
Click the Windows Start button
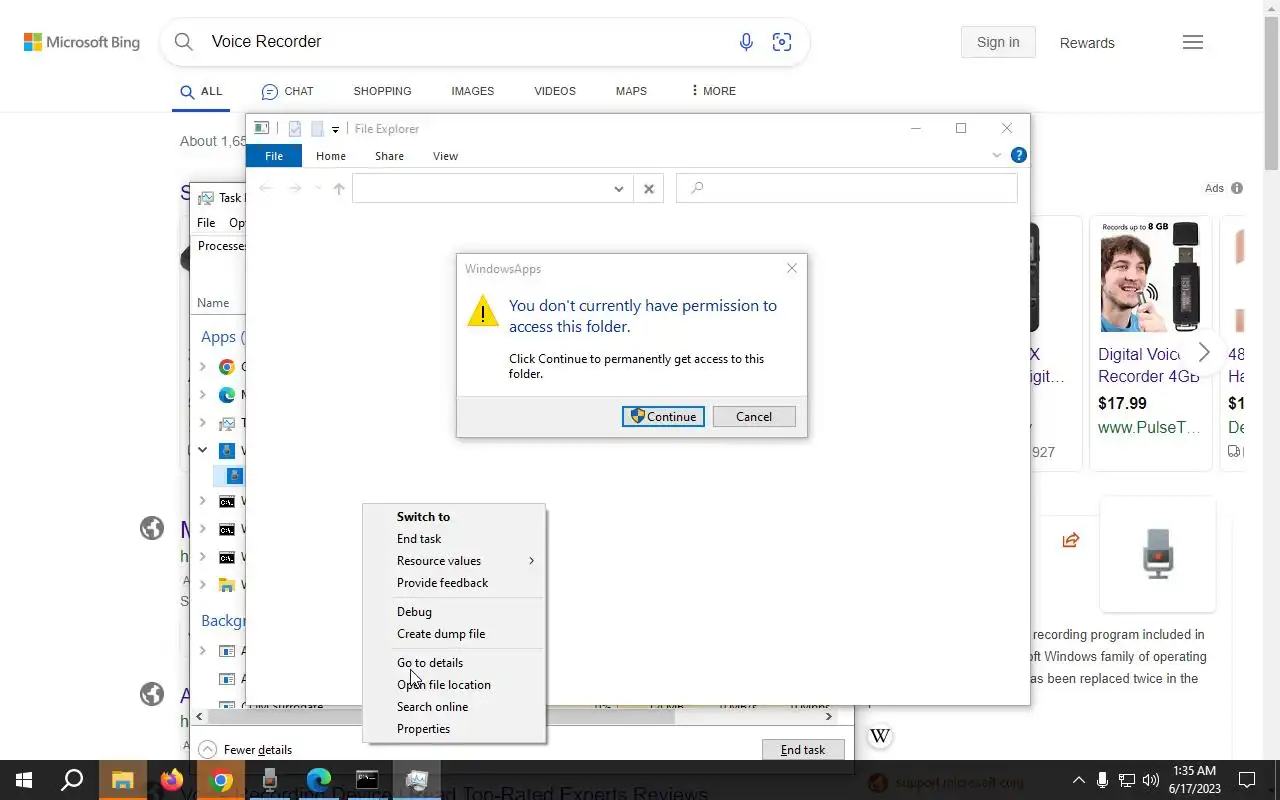[24, 780]
